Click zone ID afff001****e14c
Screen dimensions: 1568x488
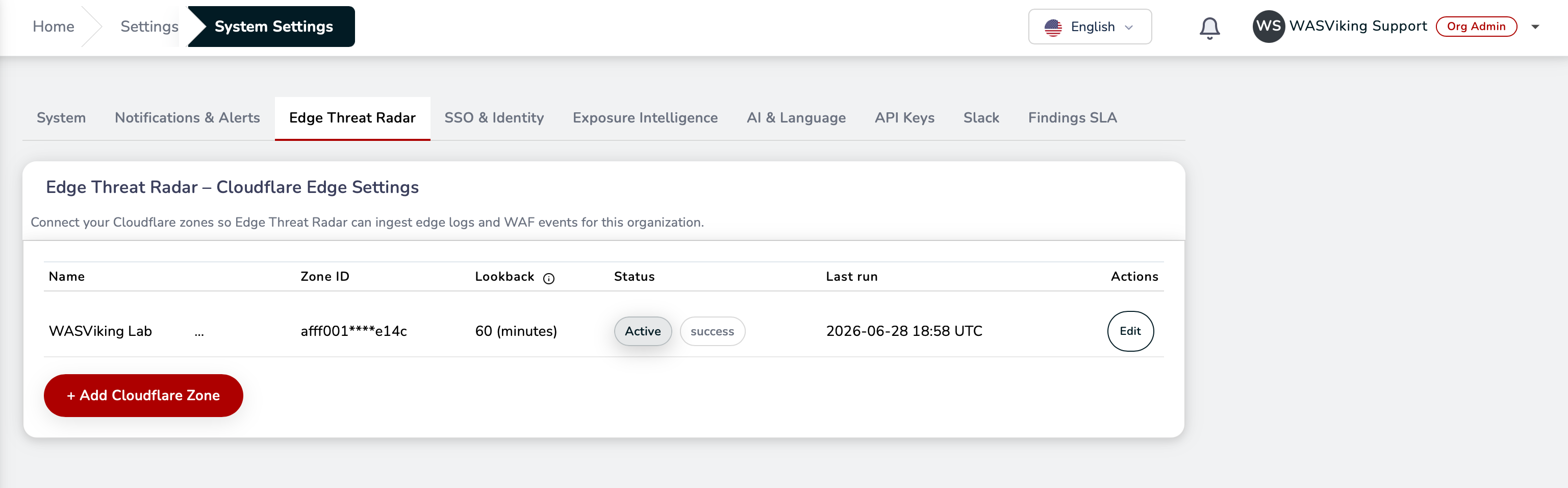(x=353, y=331)
